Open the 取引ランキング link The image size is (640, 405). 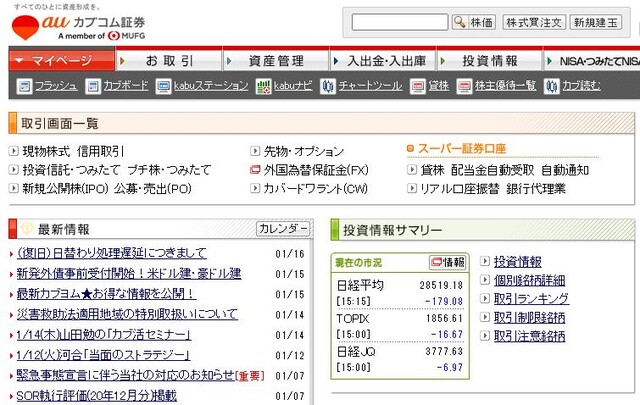531,298
